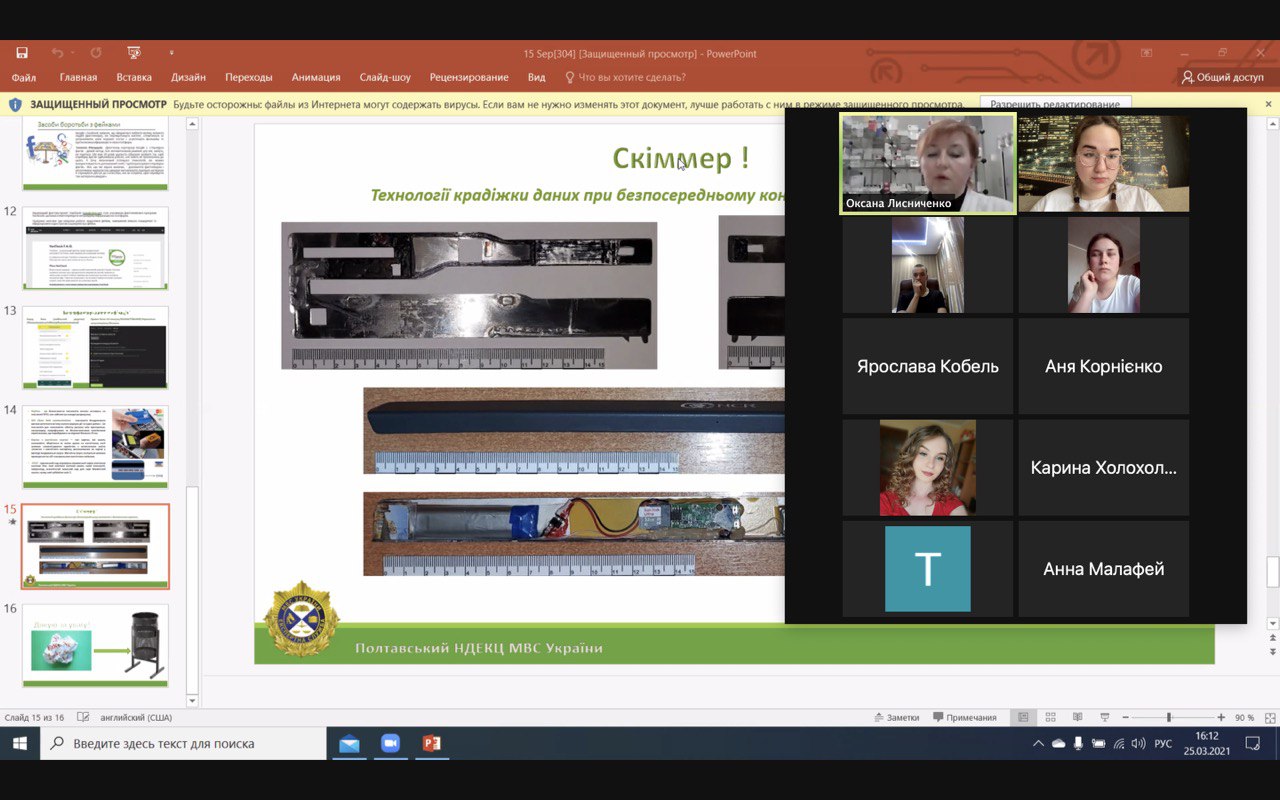Viewport: 1280px width, 800px height.
Task: Expand Customize Quick Access Toolbar dropdown
Action: pyautogui.click(x=172, y=53)
